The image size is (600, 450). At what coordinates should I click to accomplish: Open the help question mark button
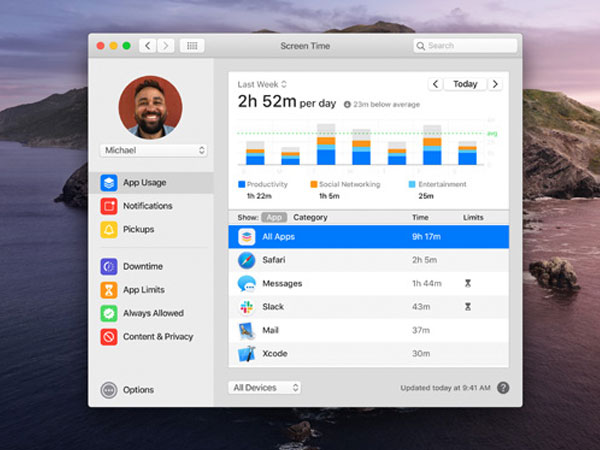pyautogui.click(x=503, y=388)
